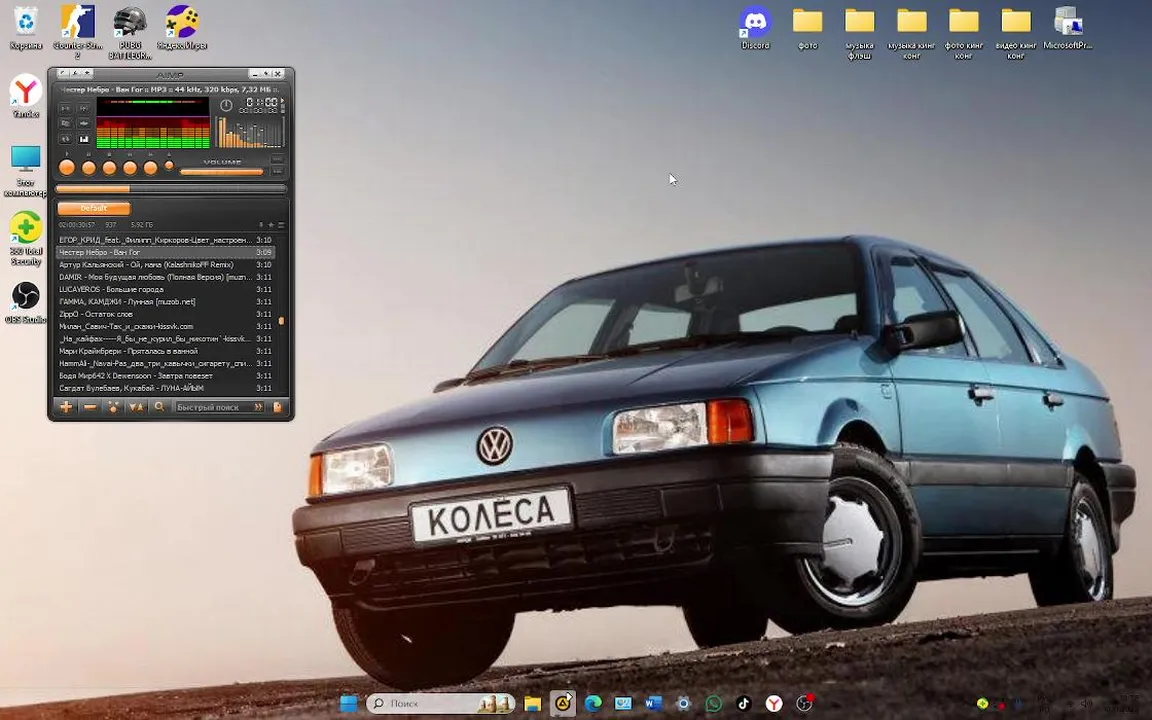Screen dimensions: 1152x720
Task: Click the small Open files eject button
Action: click(169, 165)
